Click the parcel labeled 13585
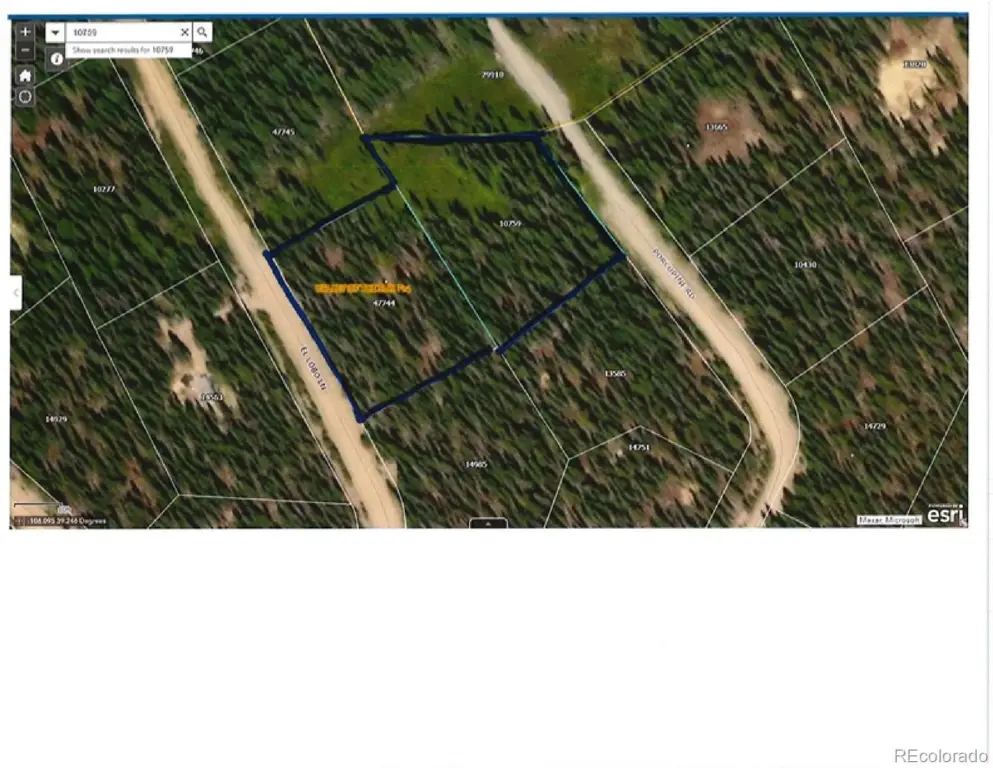 click(x=614, y=373)
